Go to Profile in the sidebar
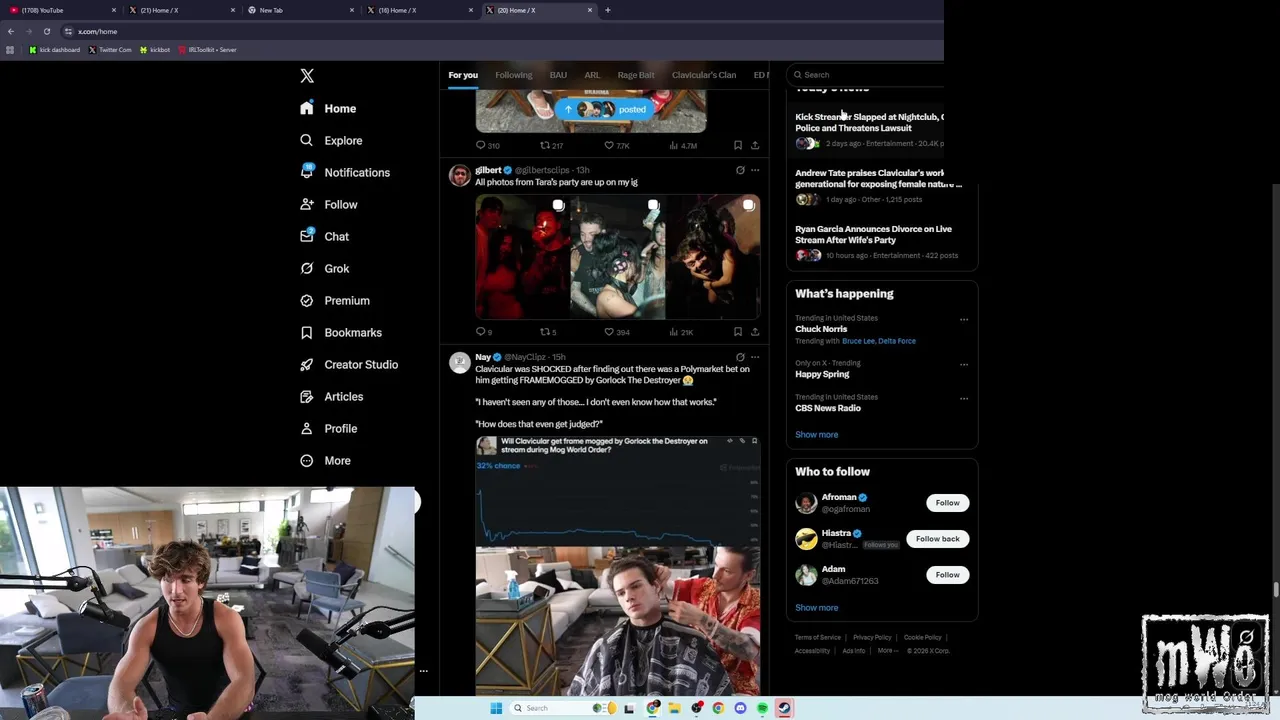Viewport: 1280px width, 720px height. (x=328, y=429)
